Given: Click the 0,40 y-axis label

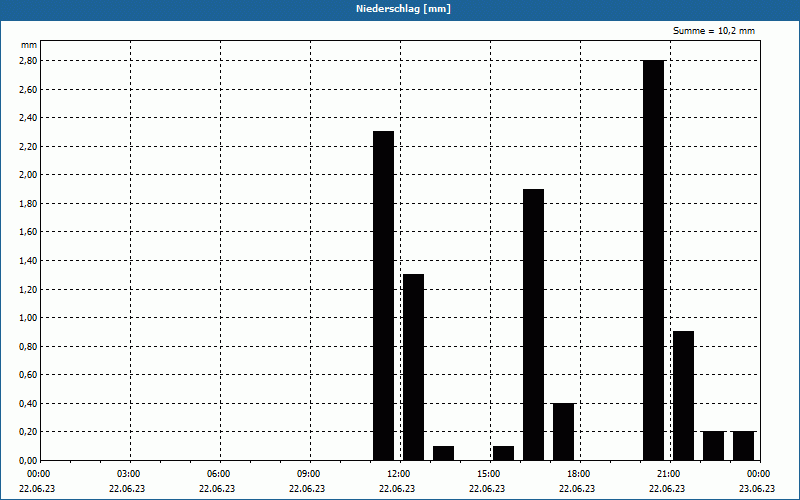Looking at the screenshot, I should [29, 404].
